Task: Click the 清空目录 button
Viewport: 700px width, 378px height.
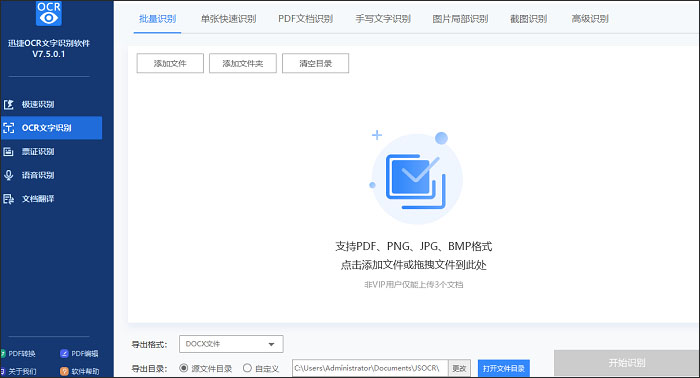Action: [316, 63]
